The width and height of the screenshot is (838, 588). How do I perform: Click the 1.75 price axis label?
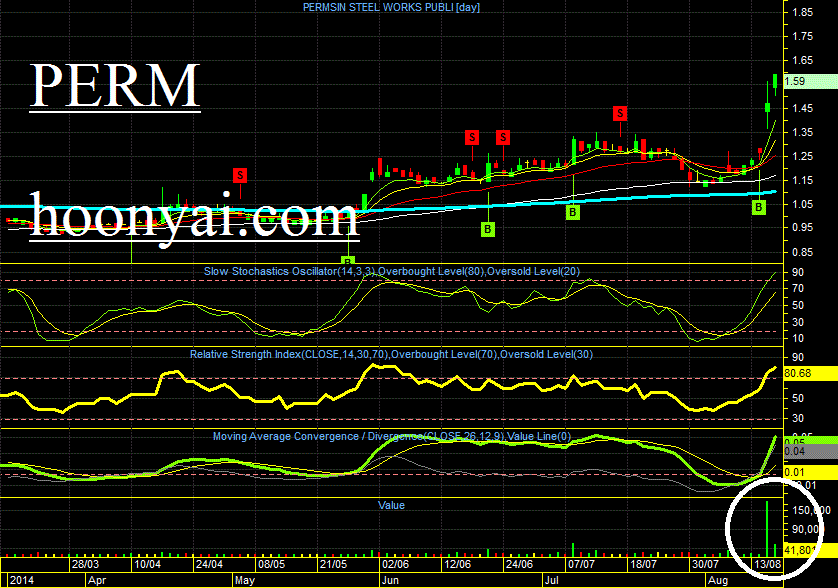(x=803, y=36)
